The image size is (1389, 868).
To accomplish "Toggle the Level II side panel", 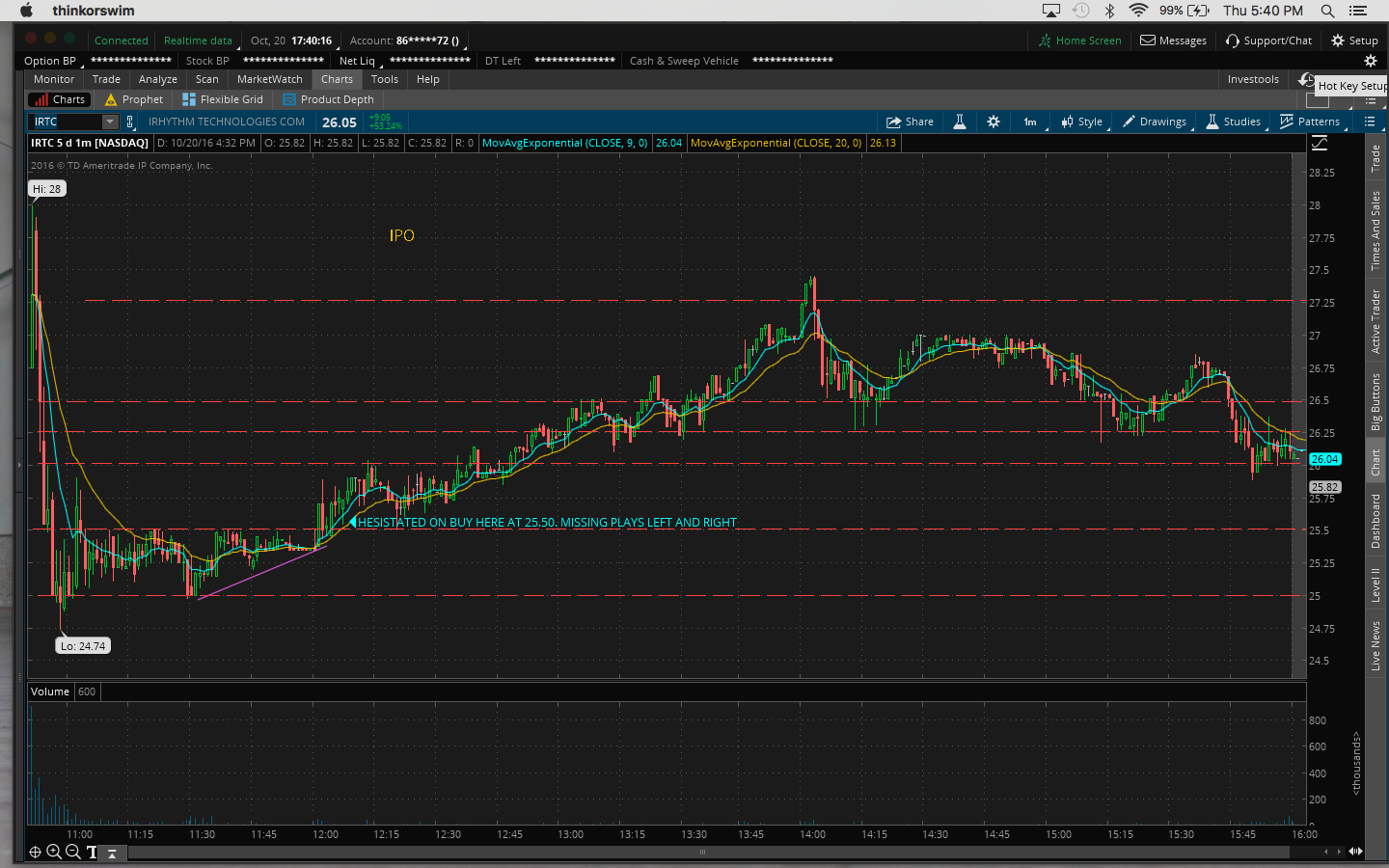I will (1375, 584).
